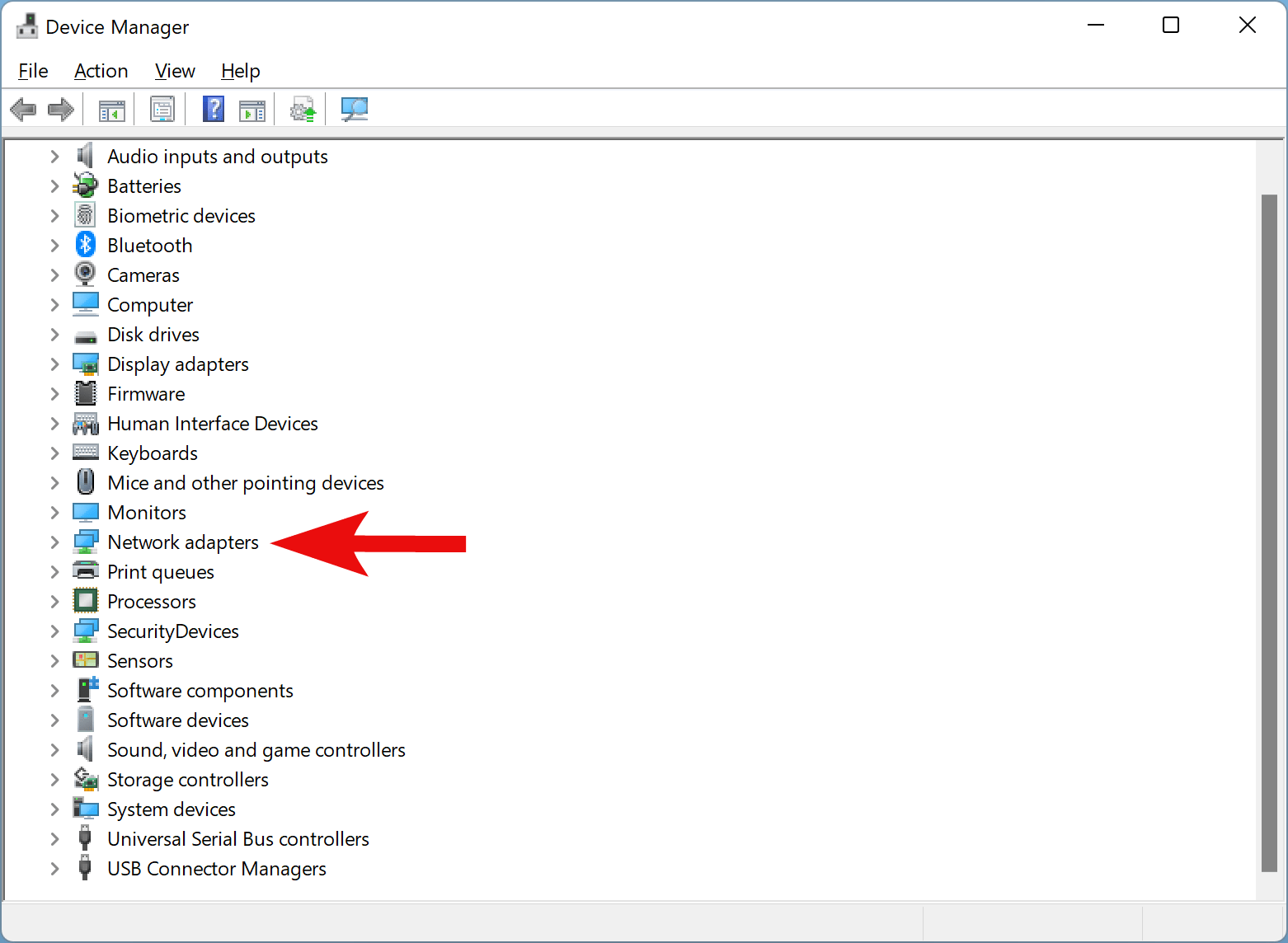1288x943 pixels.
Task: Toggle the Show/Hide Console Tree toolbar icon
Action: click(x=110, y=109)
